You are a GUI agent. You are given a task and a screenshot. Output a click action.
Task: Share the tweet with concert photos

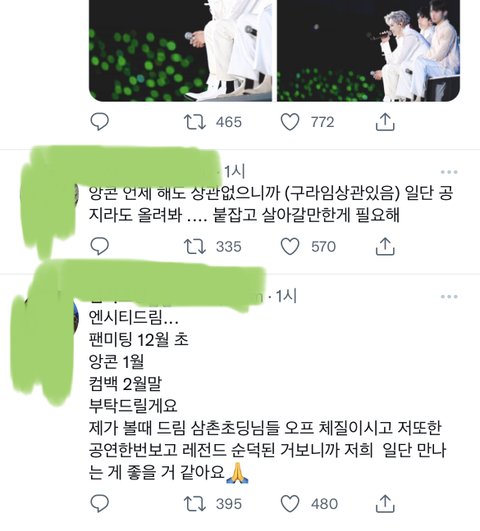tap(385, 122)
